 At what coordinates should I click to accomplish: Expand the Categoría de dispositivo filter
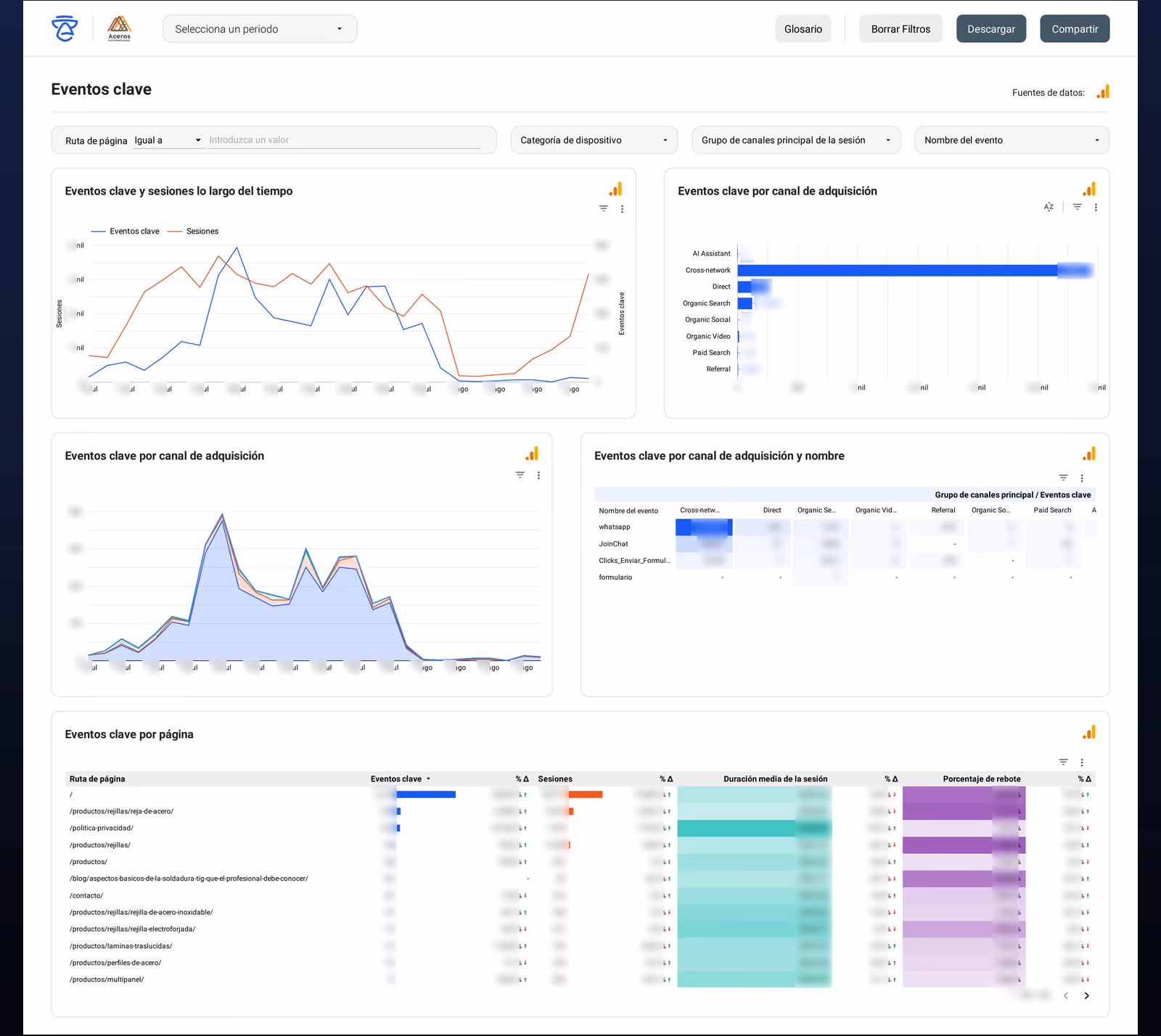click(x=594, y=141)
